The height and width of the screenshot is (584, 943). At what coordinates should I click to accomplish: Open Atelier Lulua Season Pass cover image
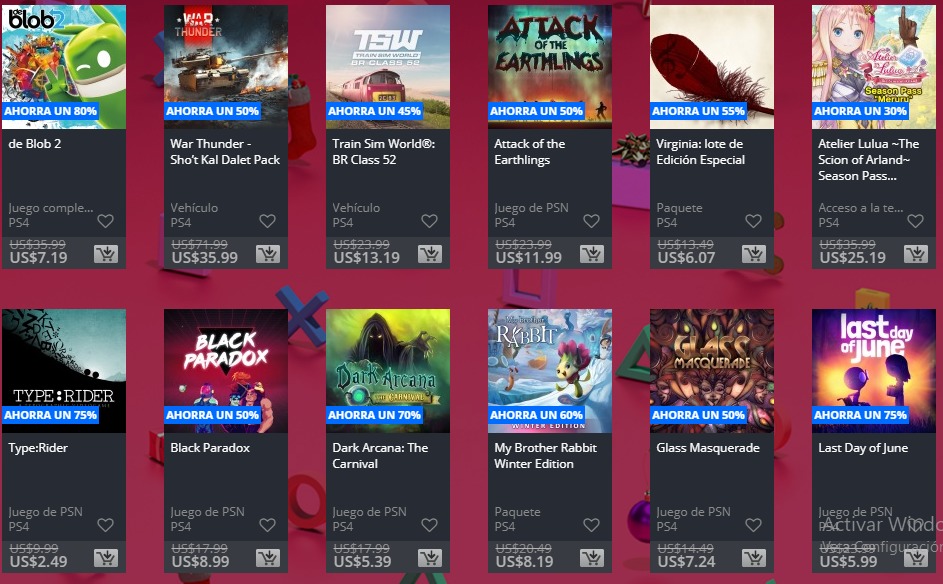coord(874,67)
